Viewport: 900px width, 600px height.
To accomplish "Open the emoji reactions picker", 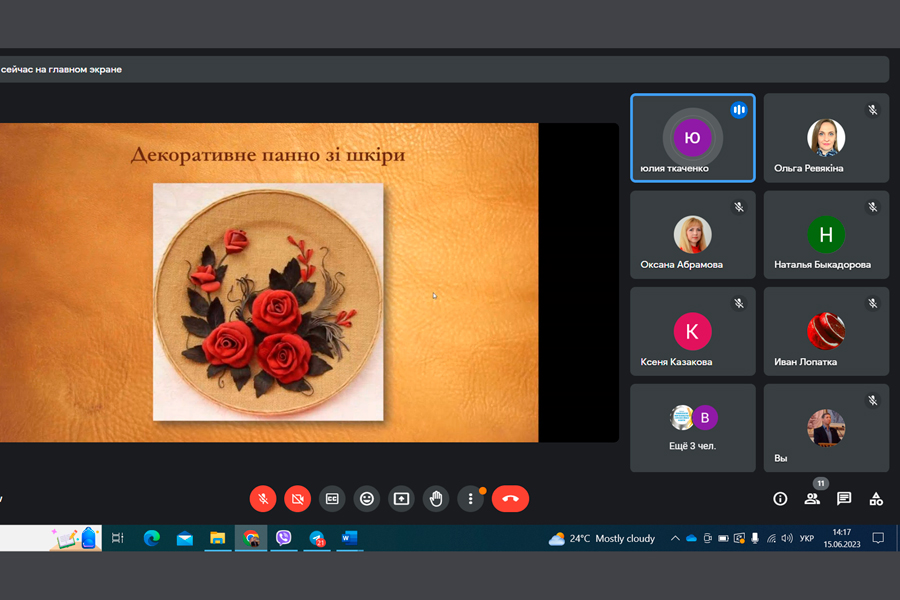I will click(367, 498).
